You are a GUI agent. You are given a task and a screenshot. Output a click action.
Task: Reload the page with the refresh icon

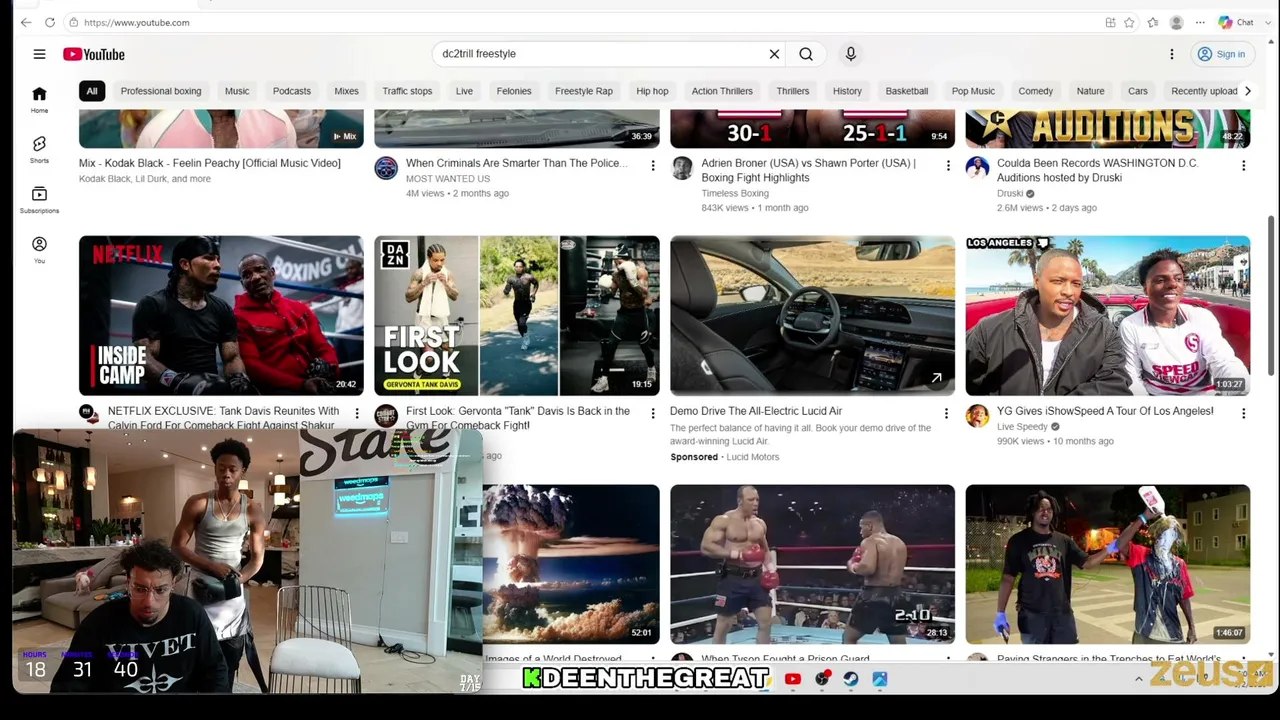coord(50,22)
